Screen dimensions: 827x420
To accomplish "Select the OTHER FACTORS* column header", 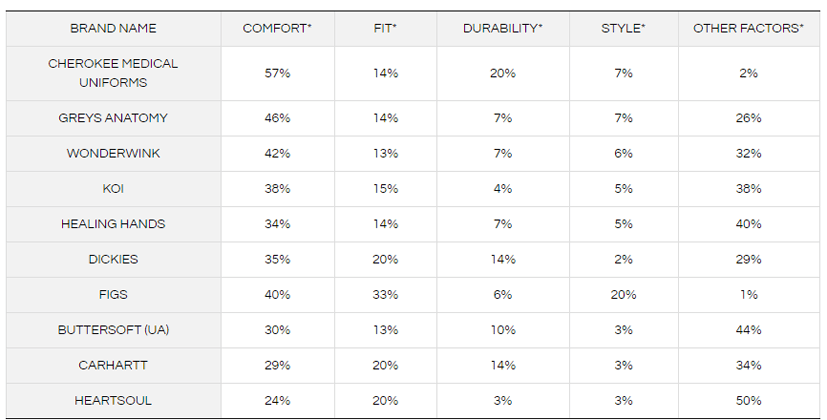I will (748, 28).
